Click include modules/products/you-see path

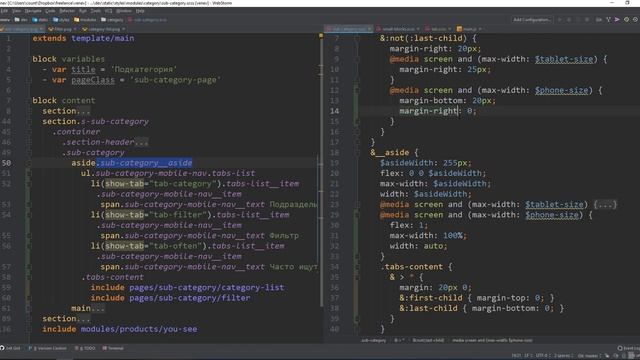139,329
